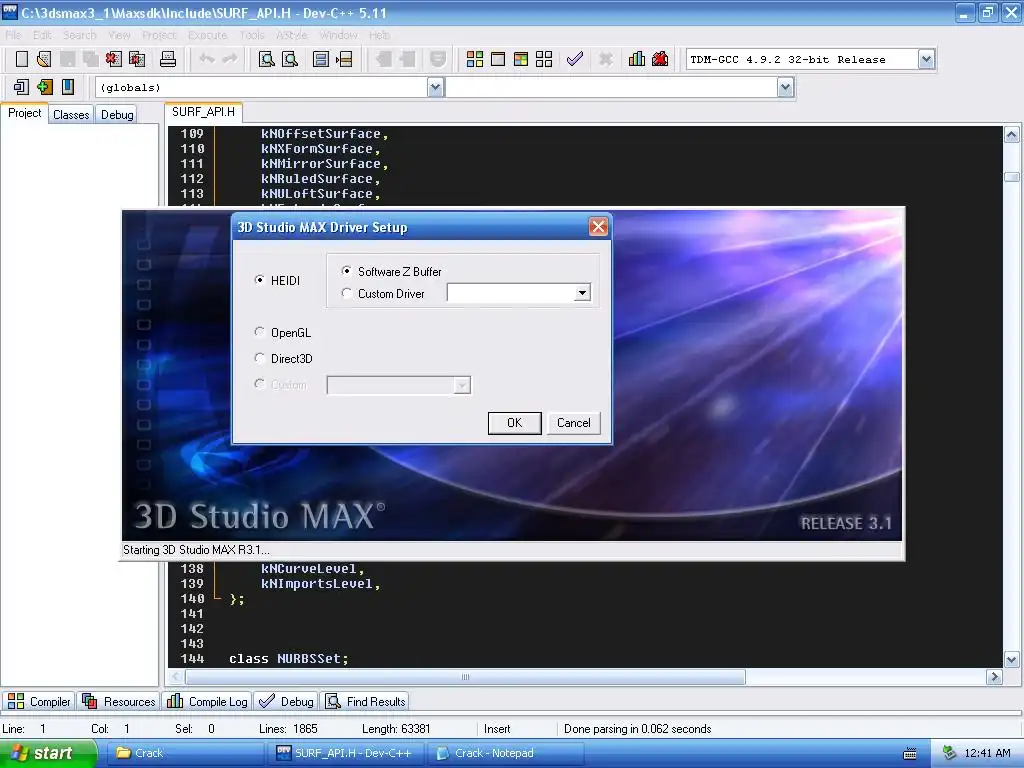Click the Run window icon

498,59
